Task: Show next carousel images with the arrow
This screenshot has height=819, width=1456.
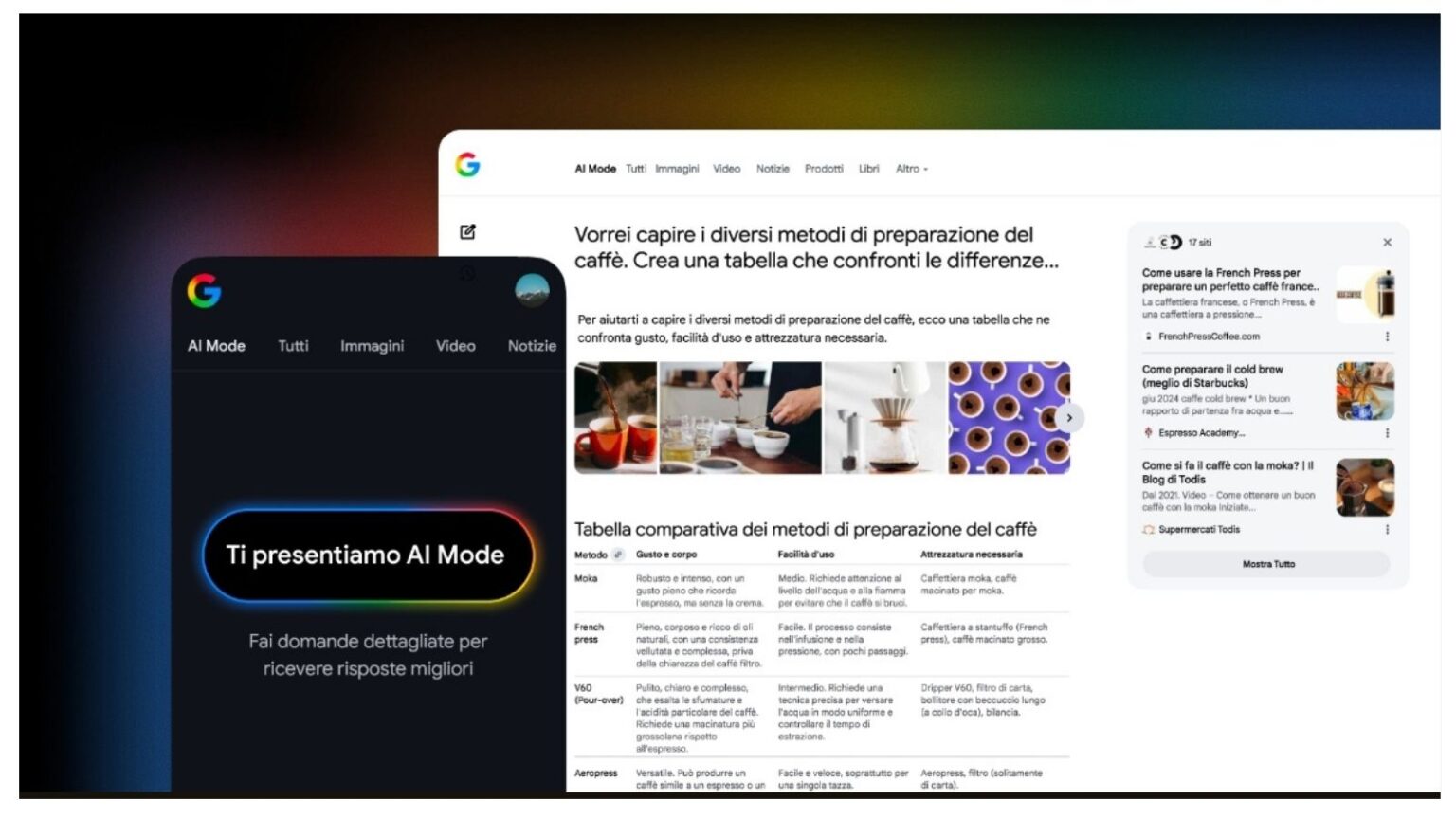Action: pos(1069,418)
